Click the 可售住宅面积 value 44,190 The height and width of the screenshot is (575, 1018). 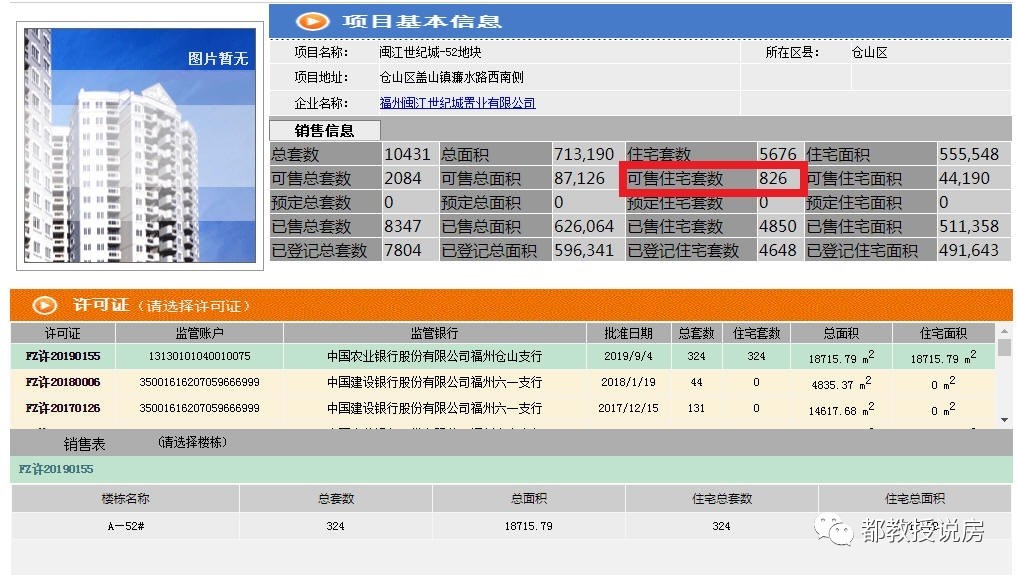click(x=964, y=178)
